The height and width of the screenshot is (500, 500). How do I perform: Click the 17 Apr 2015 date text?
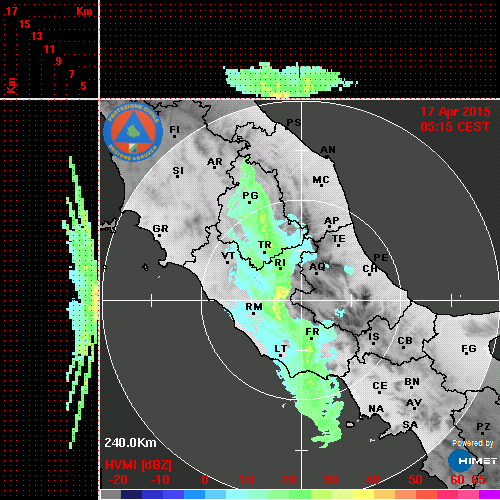455,112
